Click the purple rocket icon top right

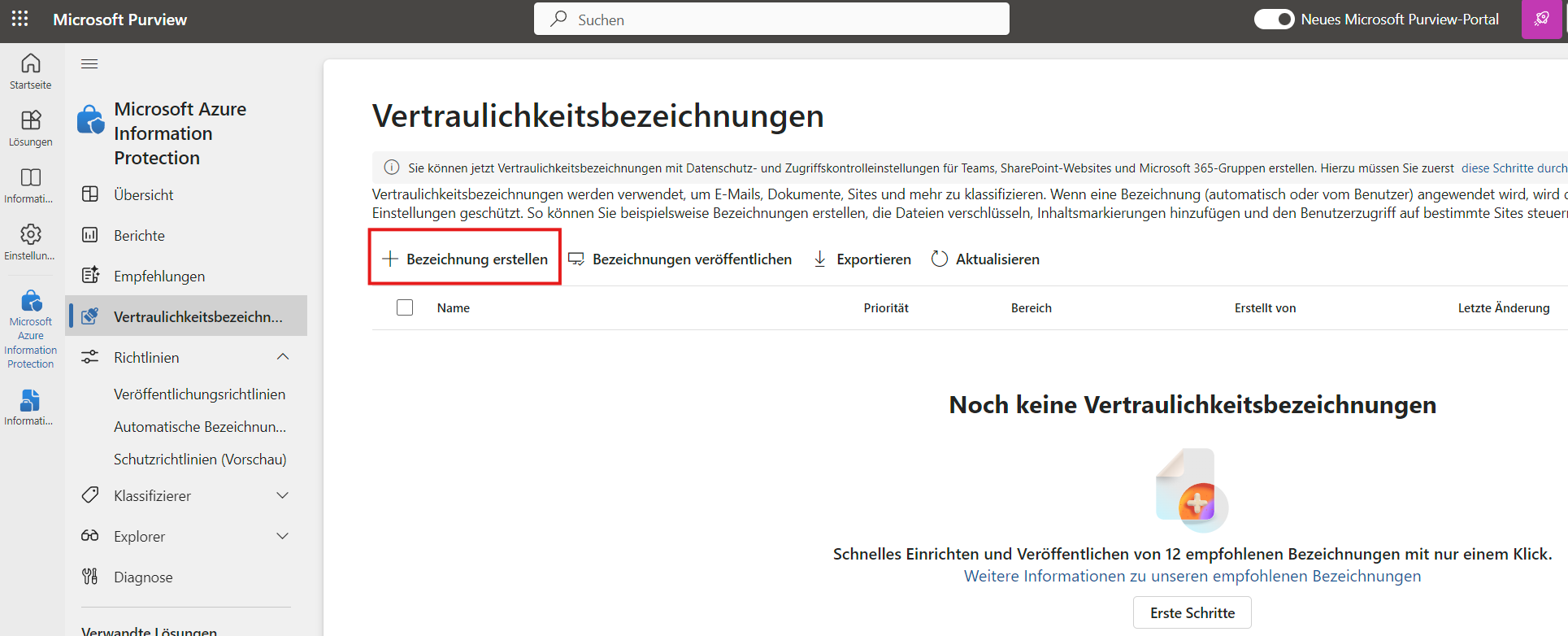1541,20
